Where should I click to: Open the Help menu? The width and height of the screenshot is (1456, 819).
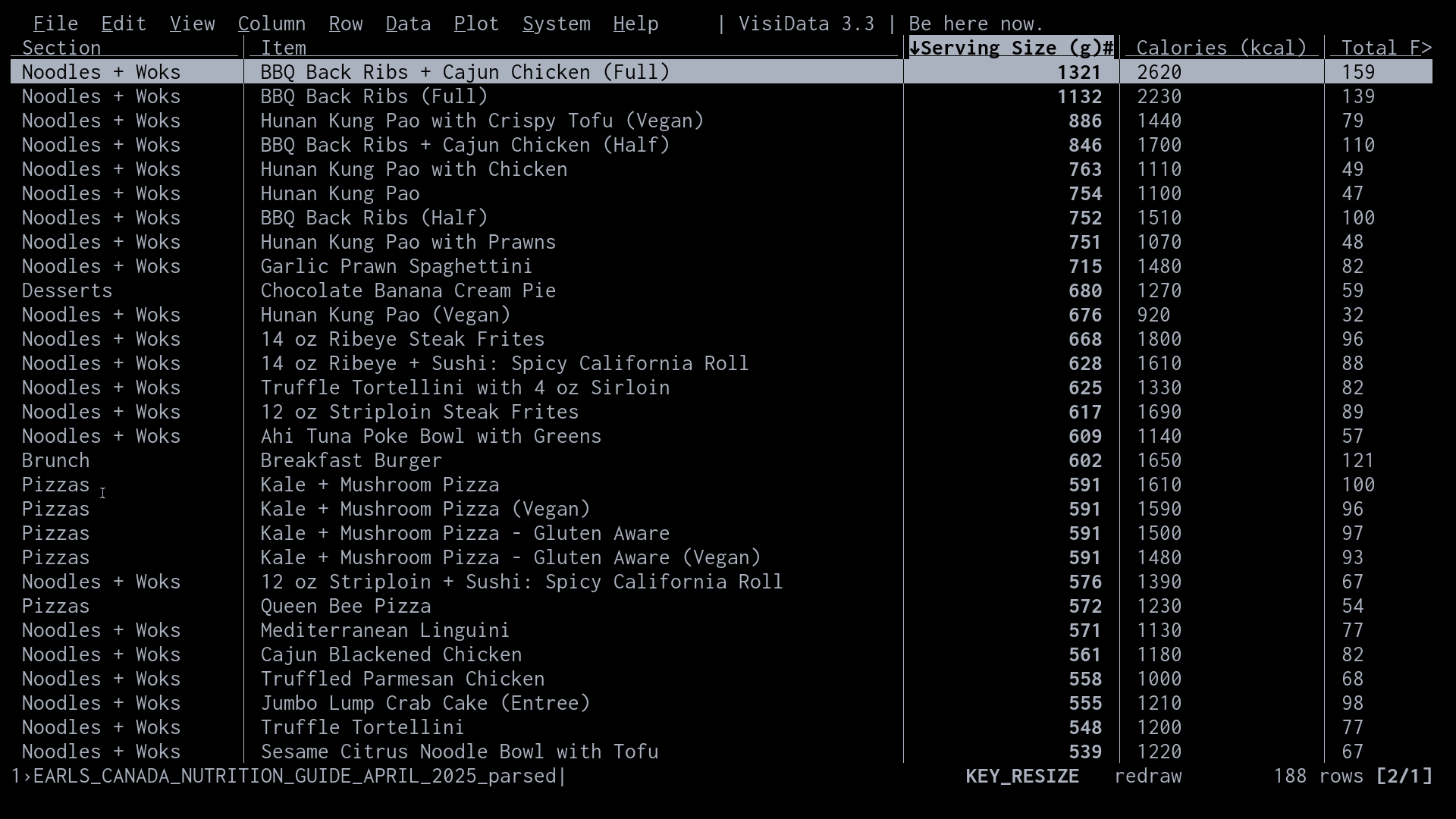(x=635, y=24)
